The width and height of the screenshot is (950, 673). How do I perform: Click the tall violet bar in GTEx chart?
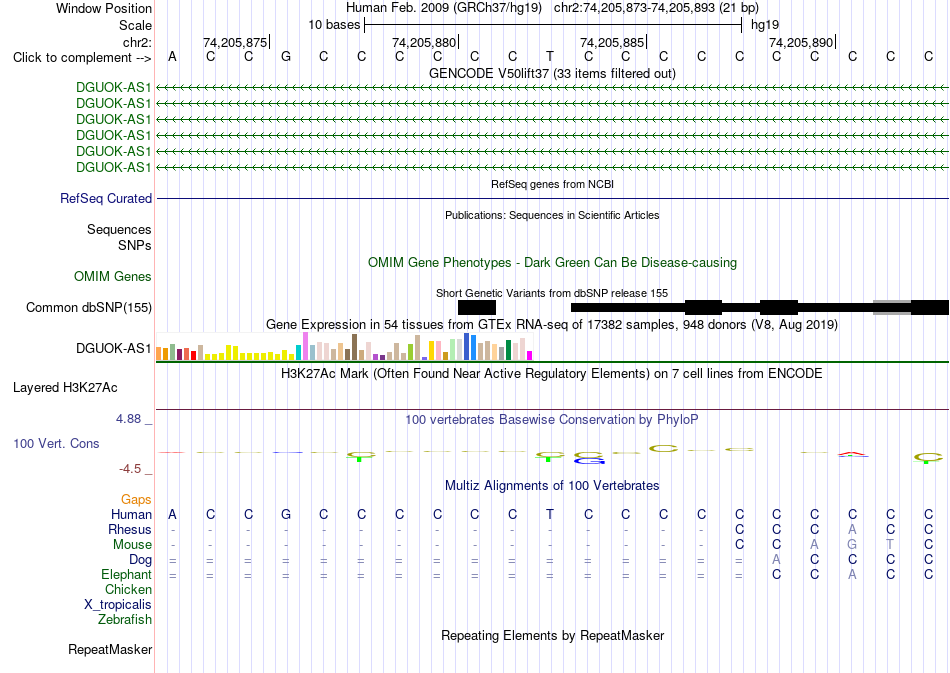tap(305, 346)
